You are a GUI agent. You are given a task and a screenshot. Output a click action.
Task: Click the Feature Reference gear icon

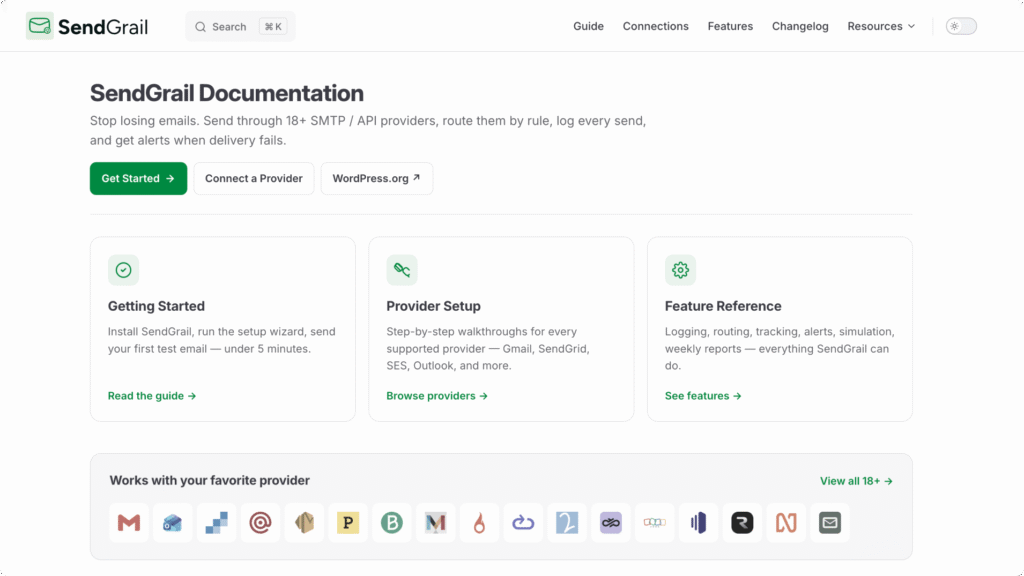coord(680,270)
